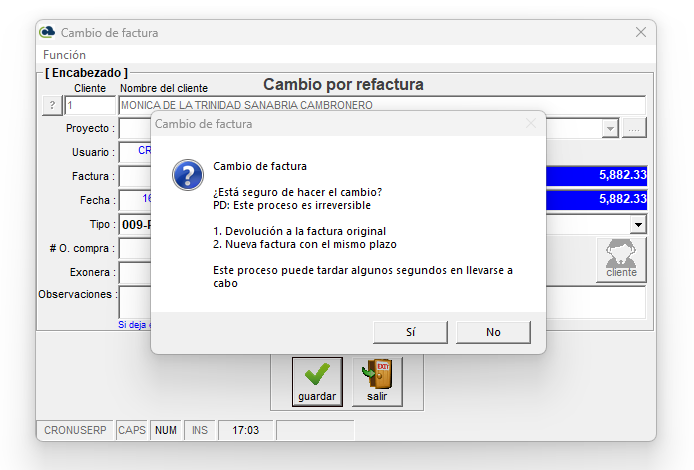The width and height of the screenshot is (694, 470).
Task: Click the # O. compra input field
Action: coord(135,249)
